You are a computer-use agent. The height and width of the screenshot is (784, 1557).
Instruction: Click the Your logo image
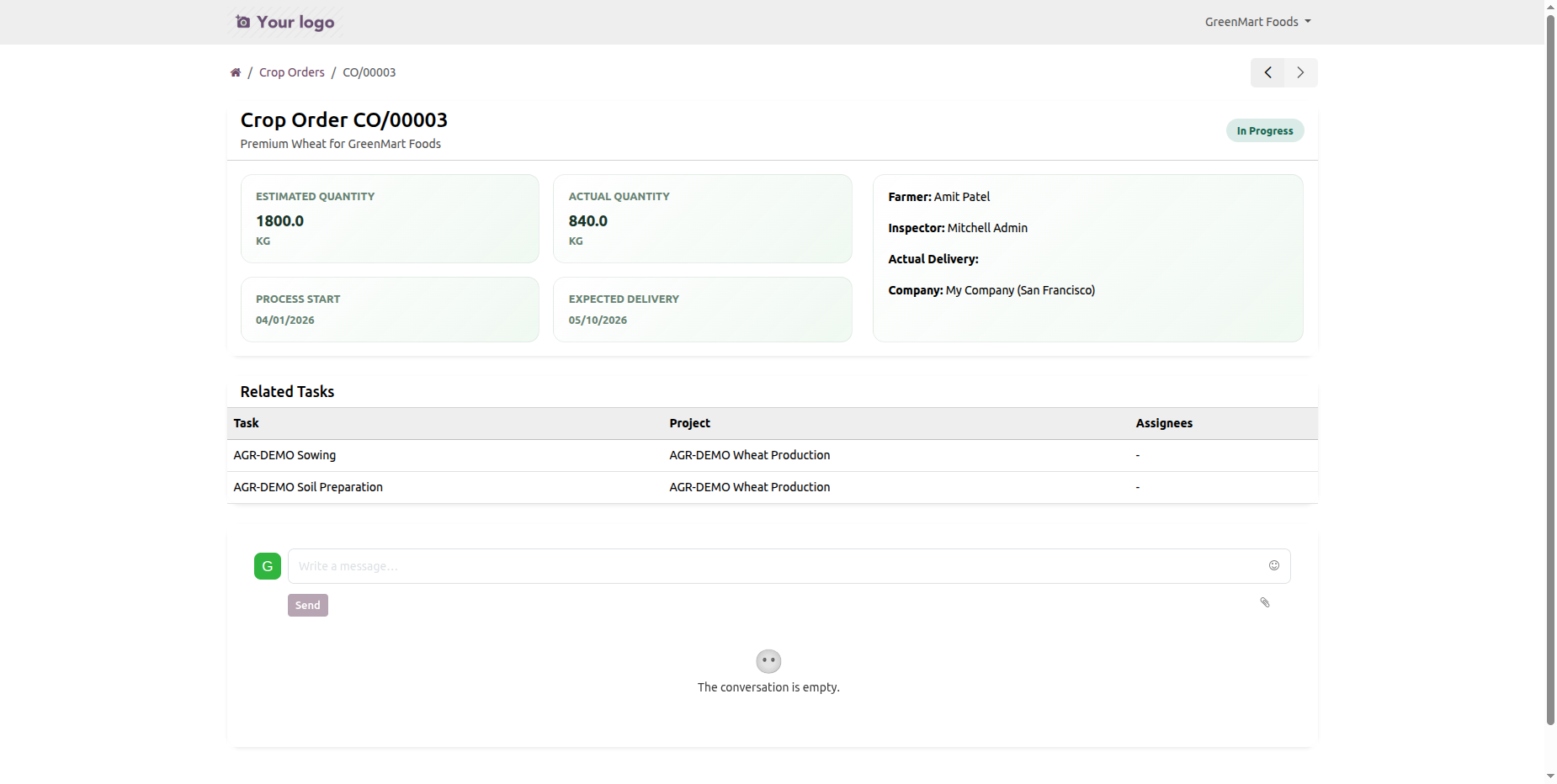point(285,22)
